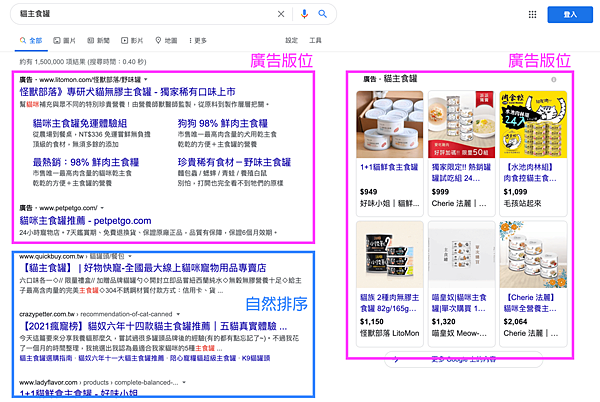
Task: Click the $2,064 price text
Action: (x=515, y=322)
